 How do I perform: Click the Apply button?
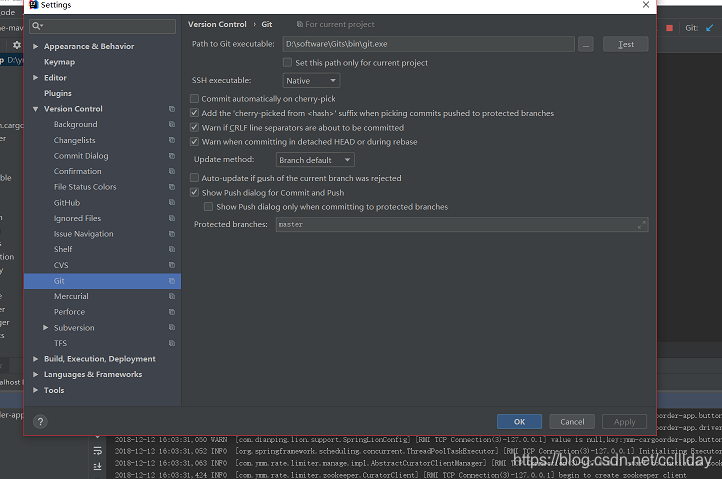[624, 422]
